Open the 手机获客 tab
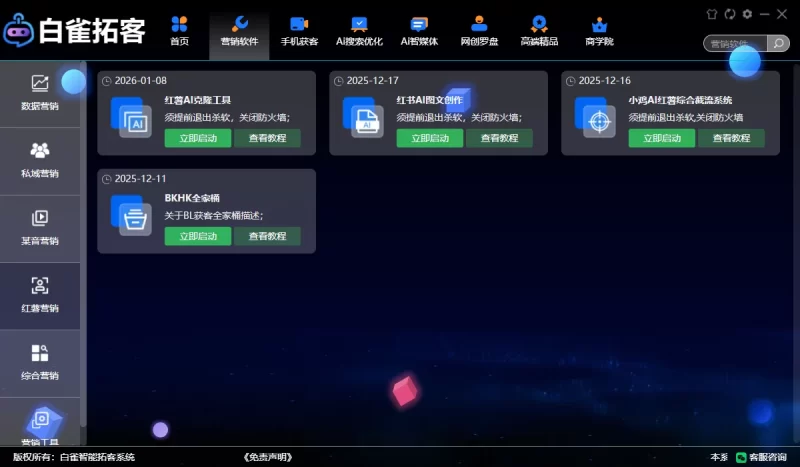Viewport: 800px width, 467px height. 299,32
